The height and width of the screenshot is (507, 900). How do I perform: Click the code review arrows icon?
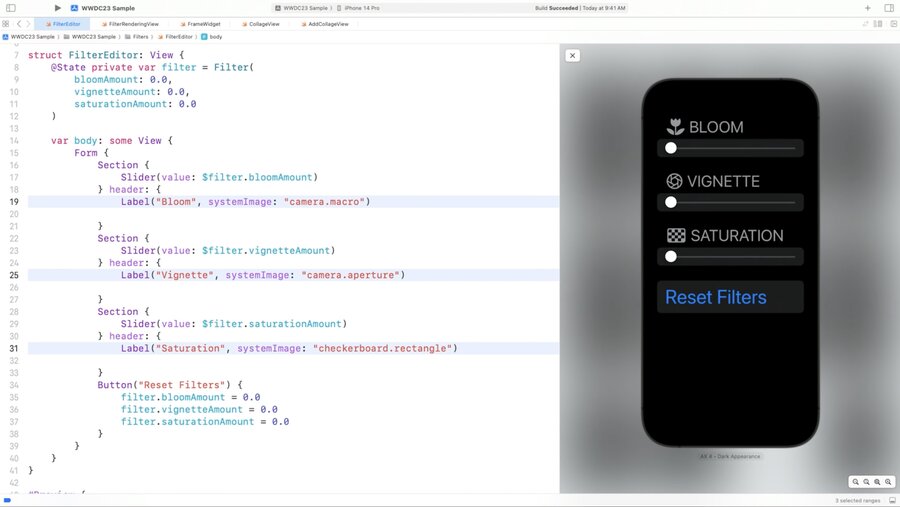click(865, 24)
